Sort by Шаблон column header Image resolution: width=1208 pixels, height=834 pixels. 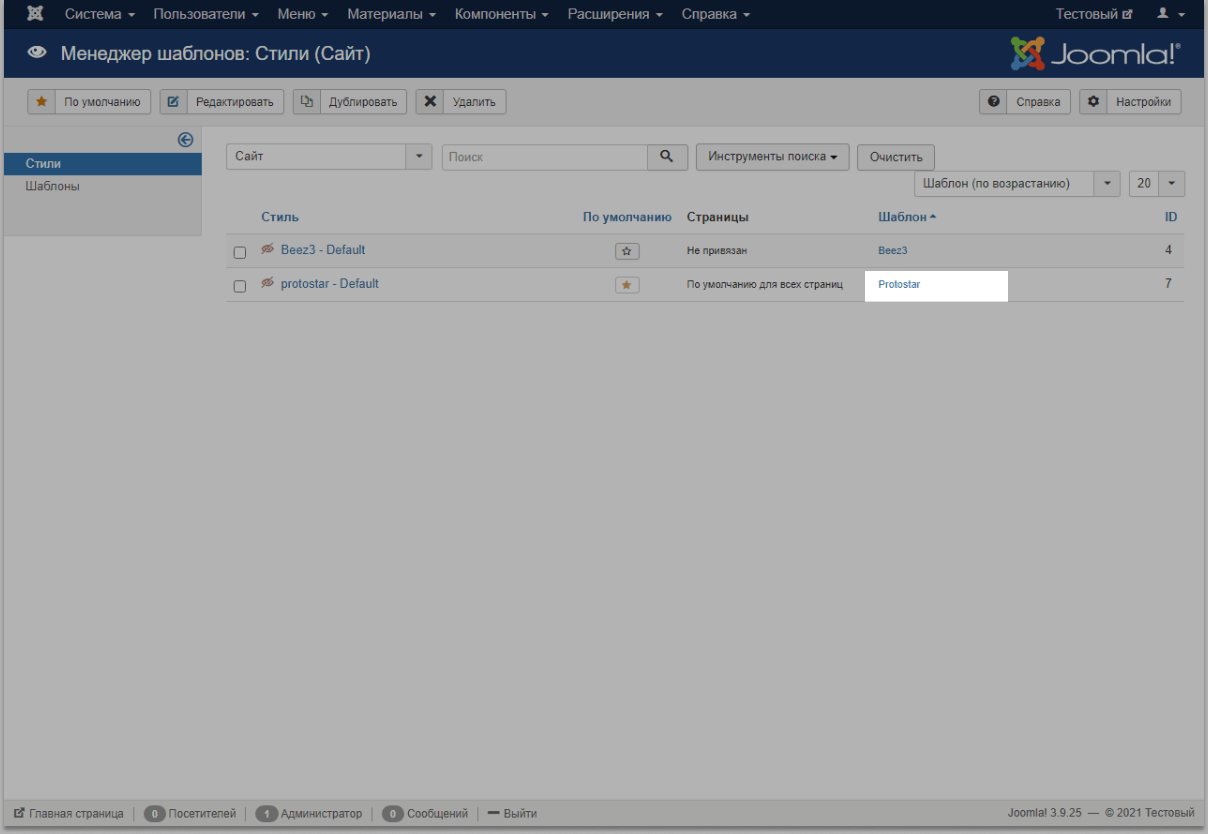tap(907, 217)
